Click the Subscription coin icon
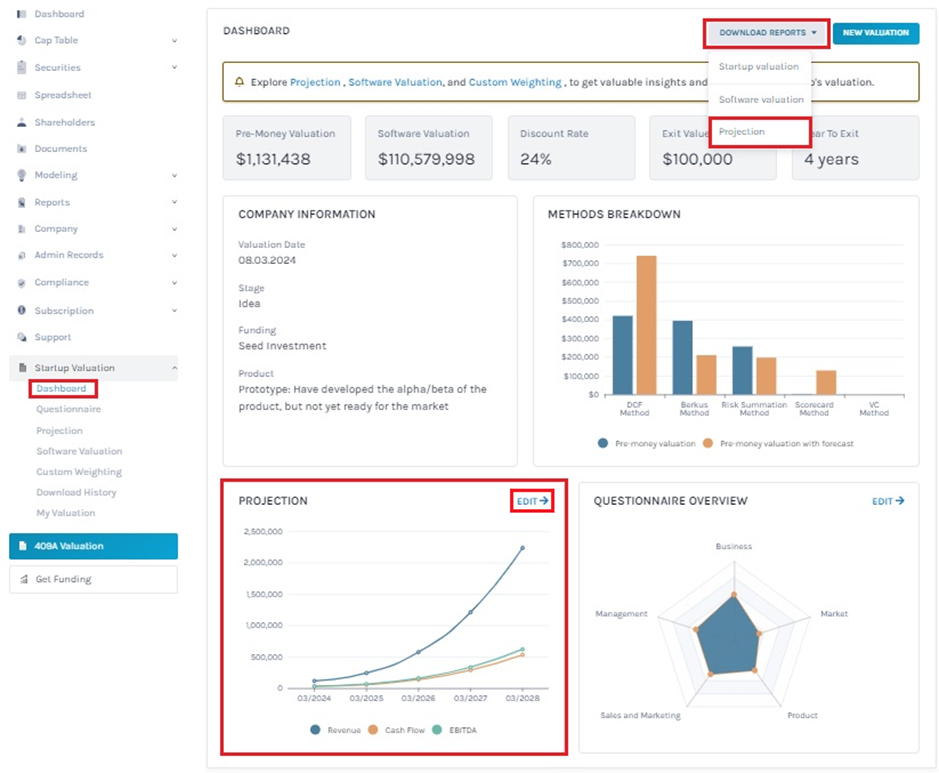Image resolution: width=939 pixels, height=773 pixels. pyautogui.click(x=22, y=310)
